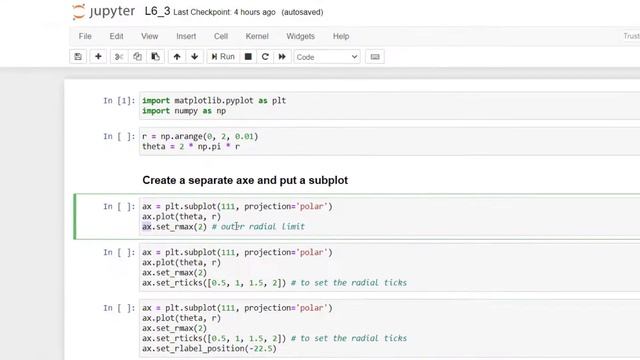Click the In [1]: prompt
Viewport: 640px width, 360px height.
pyautogui.click(x=119, y=101)
